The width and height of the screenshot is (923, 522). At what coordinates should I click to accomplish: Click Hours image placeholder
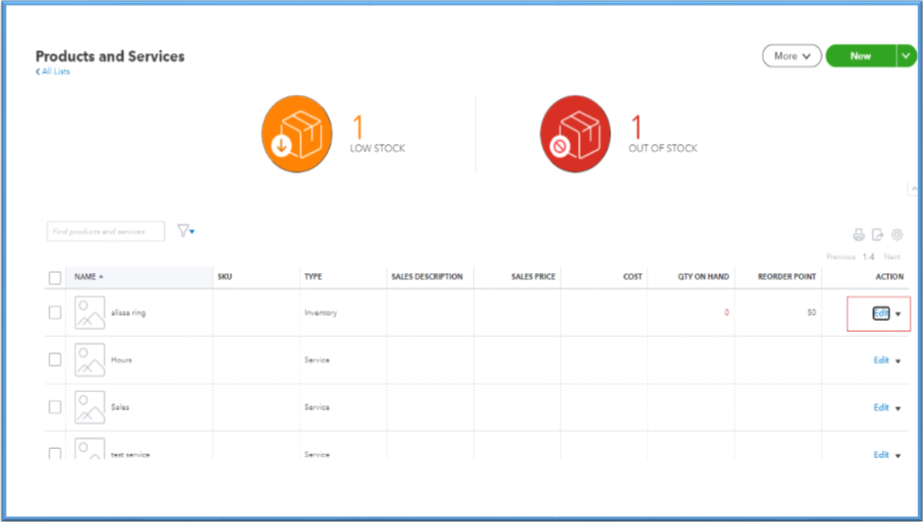click(x=89, y=360)
